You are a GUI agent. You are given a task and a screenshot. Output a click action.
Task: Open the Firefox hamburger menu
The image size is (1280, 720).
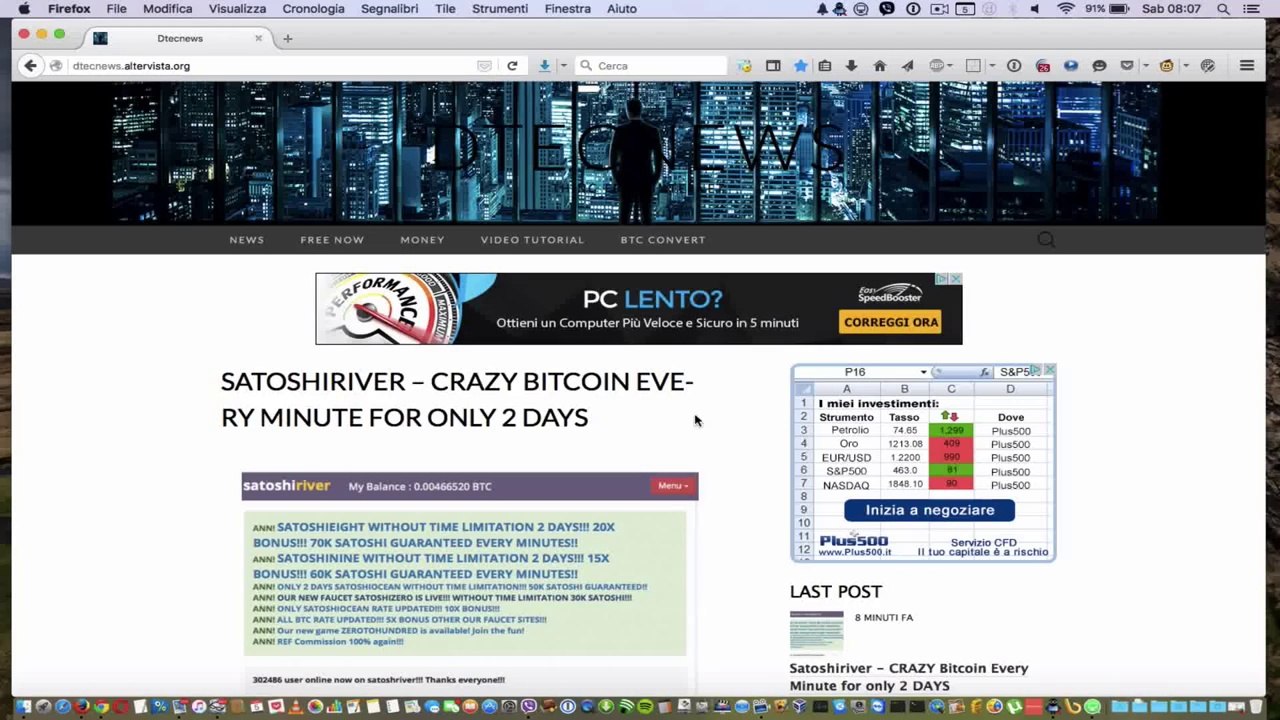[1247, 66]
